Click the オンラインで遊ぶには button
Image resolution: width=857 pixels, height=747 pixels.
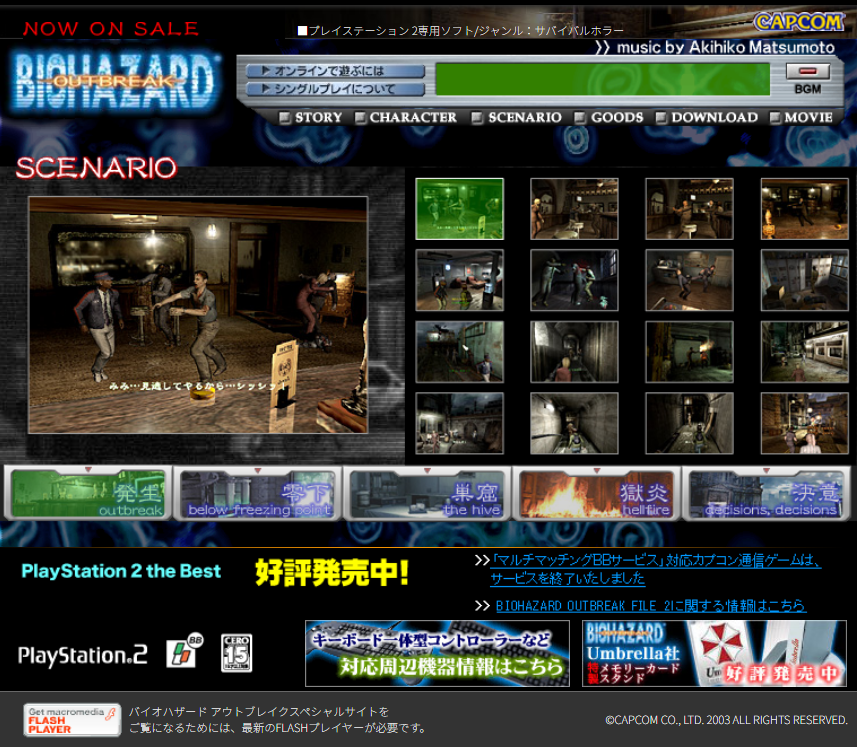click(x=335, y=71)
